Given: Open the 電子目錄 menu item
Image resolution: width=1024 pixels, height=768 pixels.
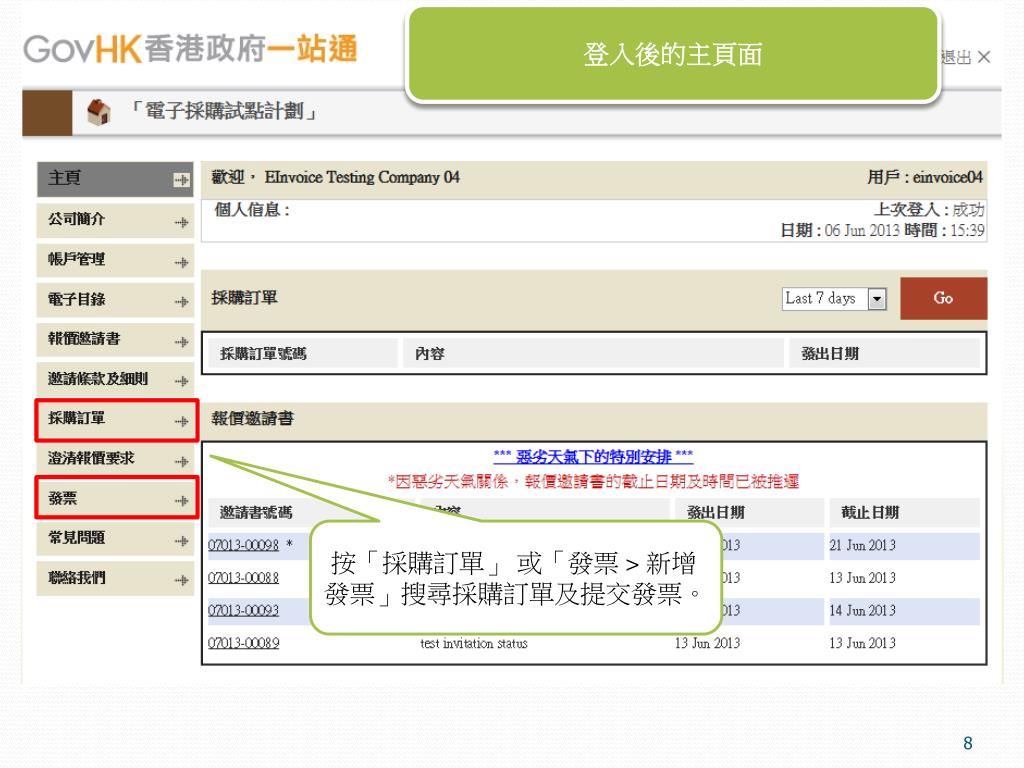Looking at the screenshot, I should click(x=115, y=300).
